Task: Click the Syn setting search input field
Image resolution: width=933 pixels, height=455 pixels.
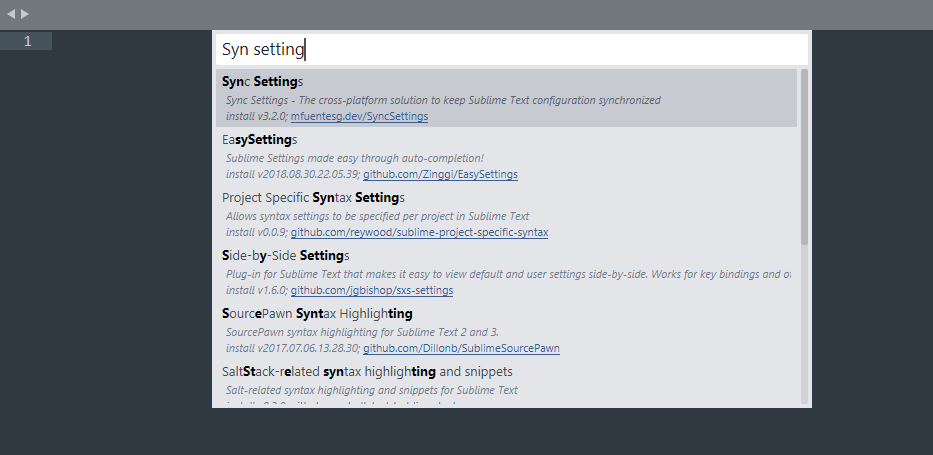Action: (x=510, y=49)
